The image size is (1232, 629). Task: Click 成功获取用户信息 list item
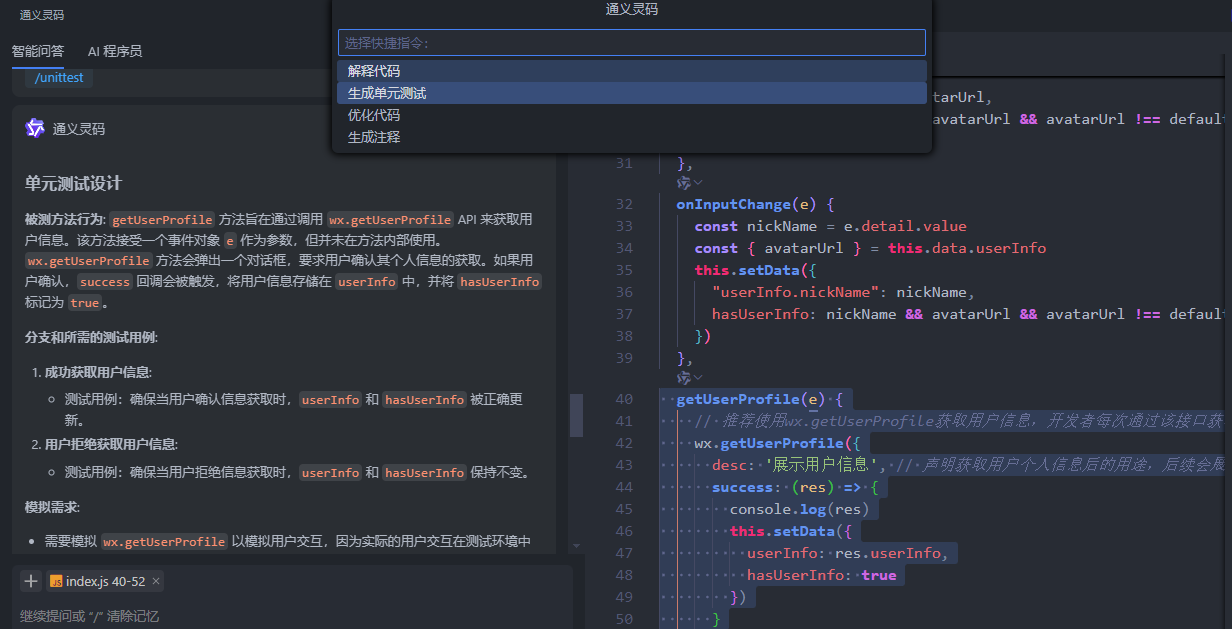click(x=98, y=372)
